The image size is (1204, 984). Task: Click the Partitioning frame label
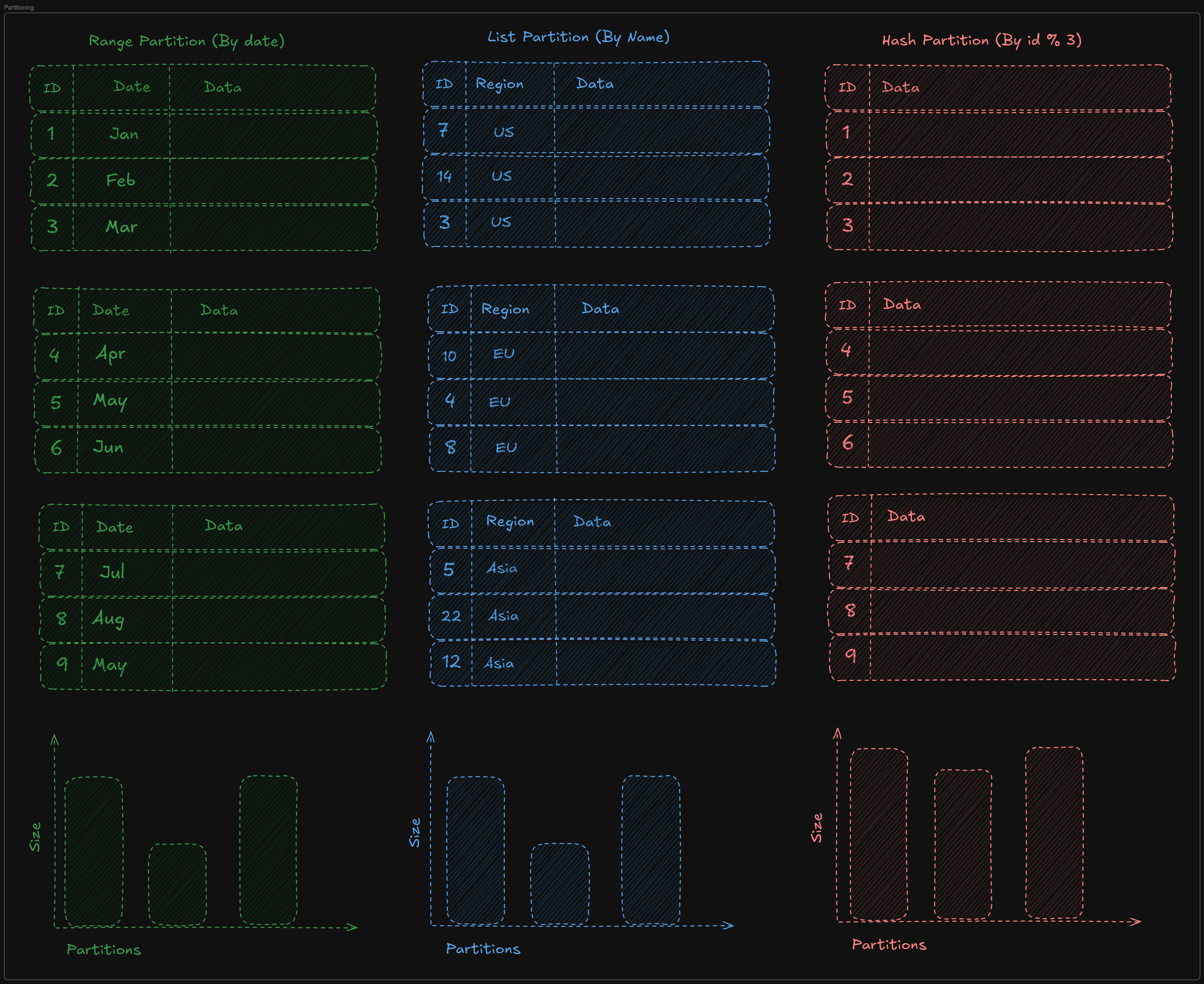point(19,7)
